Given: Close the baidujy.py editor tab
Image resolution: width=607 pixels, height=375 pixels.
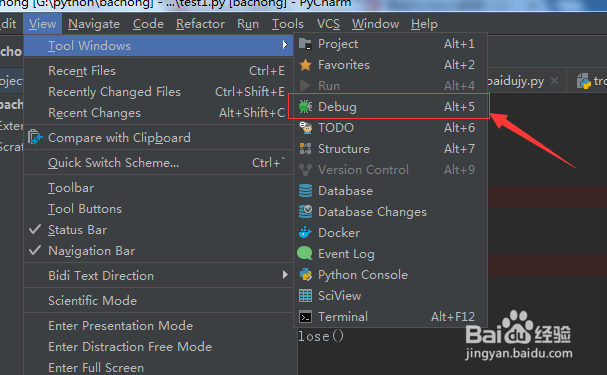Looking at the screenshot, I should [554, 81].
